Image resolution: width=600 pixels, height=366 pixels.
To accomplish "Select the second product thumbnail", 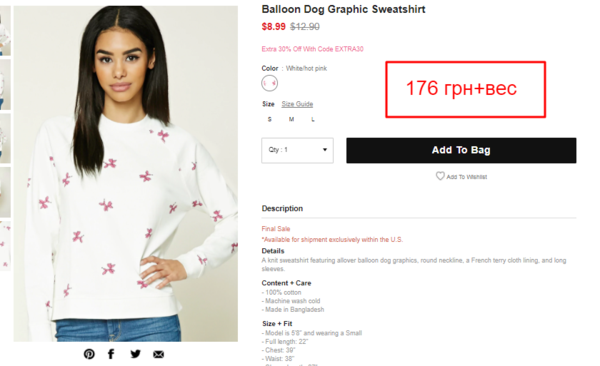I will coord(5,85).
